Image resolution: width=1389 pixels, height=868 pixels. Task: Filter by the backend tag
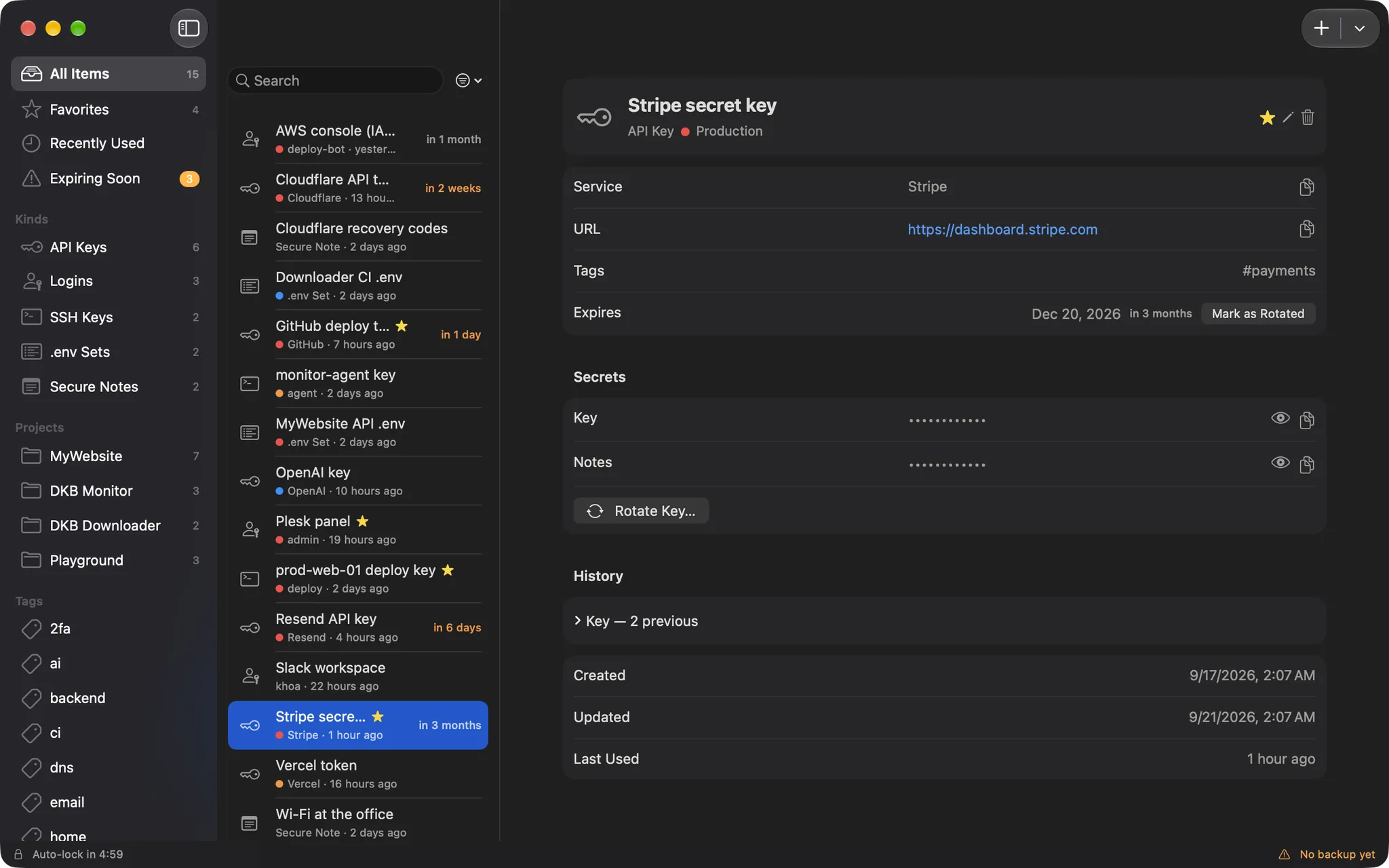pyautogui.click(x=109, y=698)
